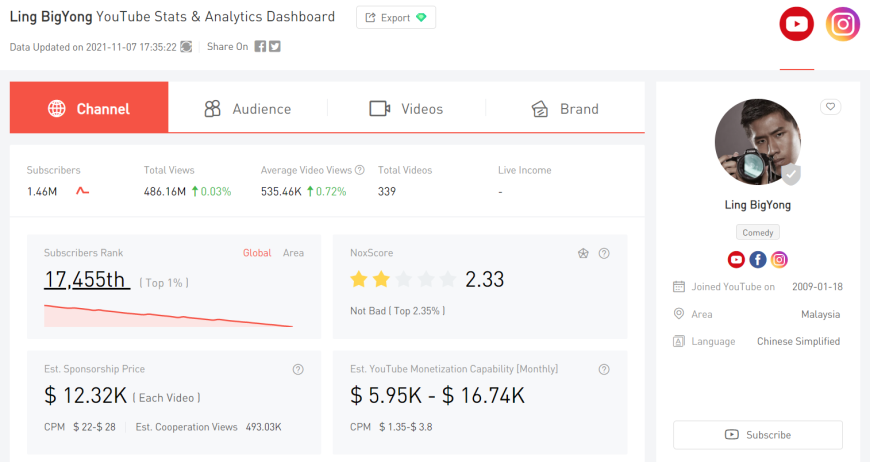
Task: Click the verified shield badge on avatar
Action: [x=791, y=174]
